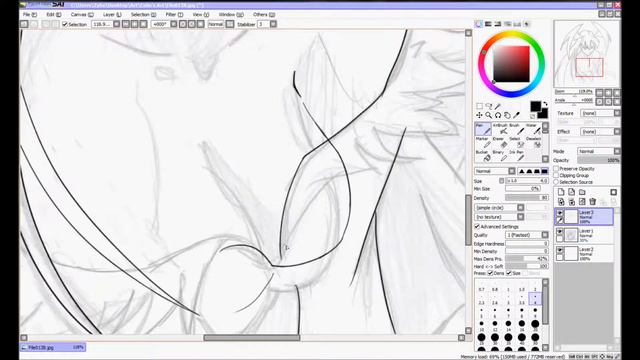Click the foreground black color swatch
The width and height of the screenshot is (640, 360).
(x=536, y=107)
